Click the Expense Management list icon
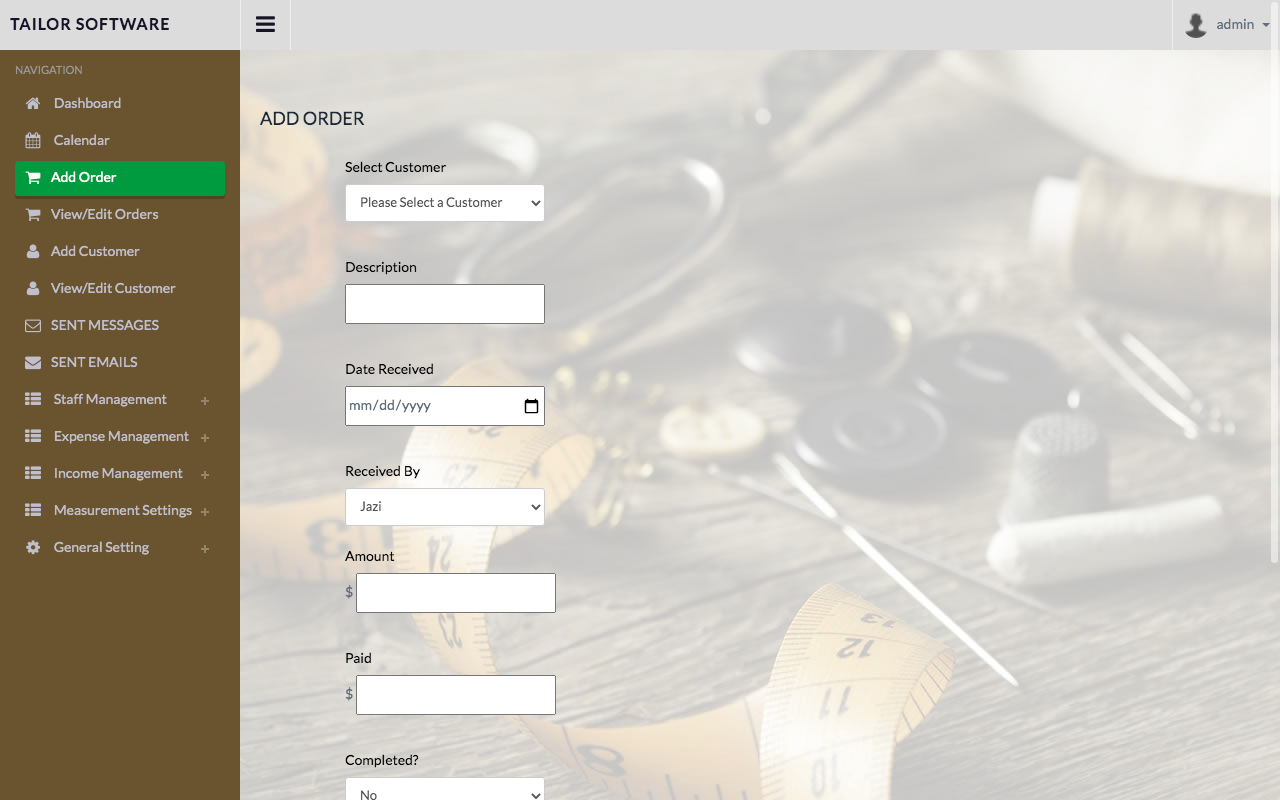The height and width of the screenshot is (800, 1280). (x=33, y=436)
